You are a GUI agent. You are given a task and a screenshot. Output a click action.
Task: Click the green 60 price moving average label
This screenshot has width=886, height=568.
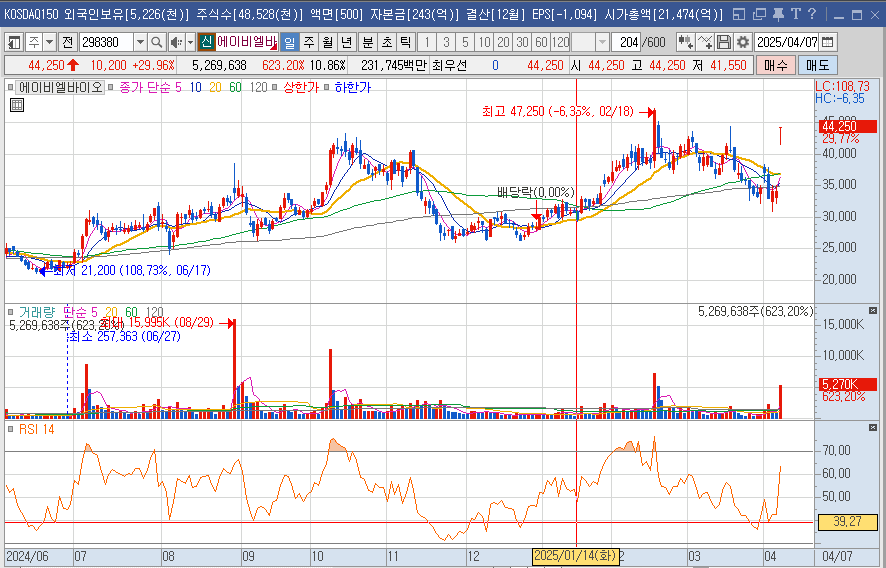pyautogui.click(x=235, y=88)
